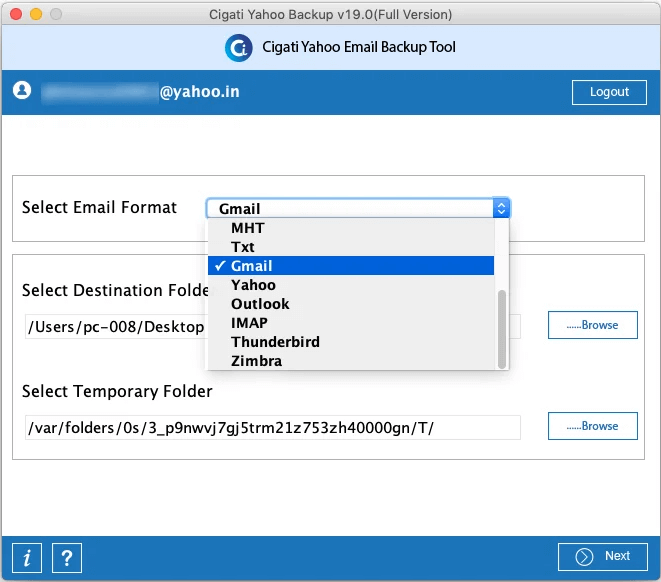Select the checked Gmail option
This screenshot has height=582, width=661.
[351, 266]
